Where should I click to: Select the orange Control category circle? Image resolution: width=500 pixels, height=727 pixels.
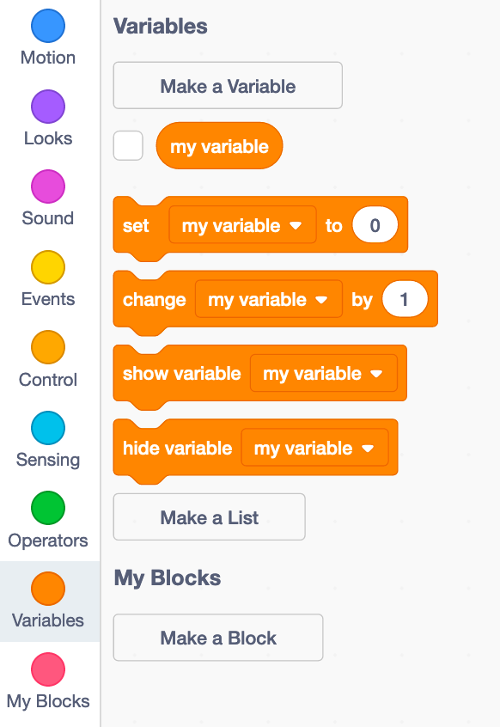48,348
